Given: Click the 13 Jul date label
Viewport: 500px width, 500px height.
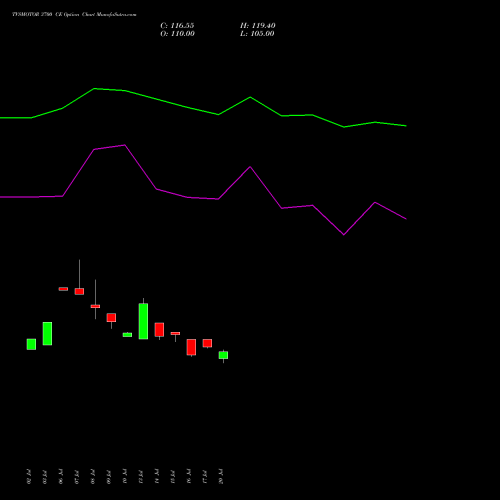Looking at the screenshot, I should 141,477.
